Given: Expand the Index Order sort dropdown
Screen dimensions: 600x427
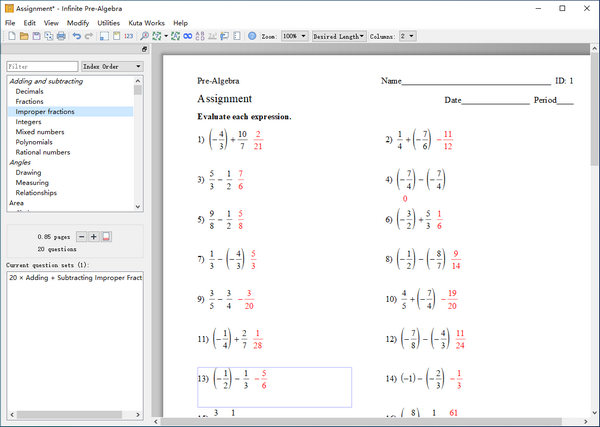Looking at the screenshot, I should (111, 67).
